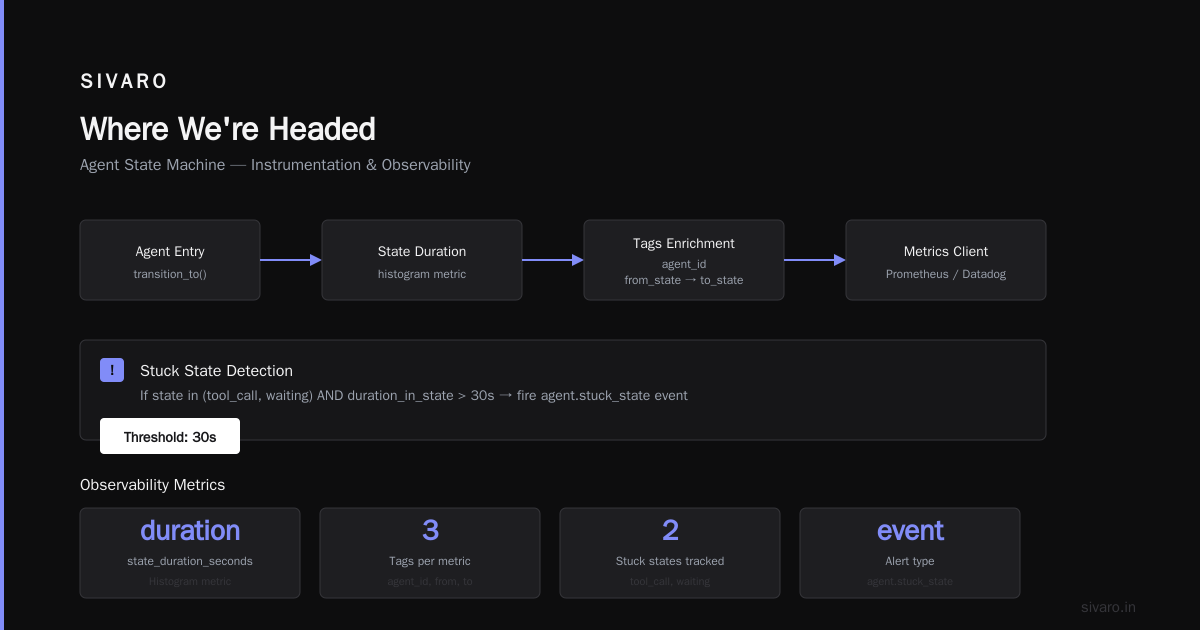
Task: Click the stuck state rule description text
Action: coord(414,395)
